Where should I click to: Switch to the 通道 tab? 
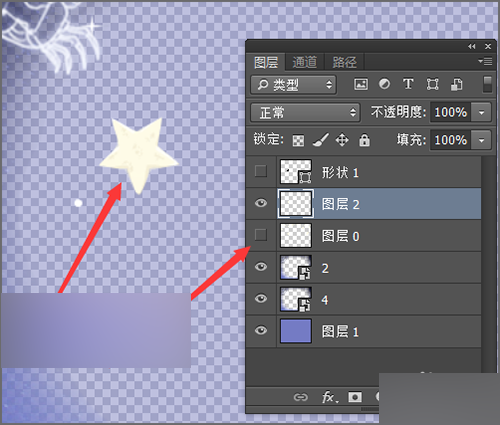pyautogui.click(x=304, y=62)
